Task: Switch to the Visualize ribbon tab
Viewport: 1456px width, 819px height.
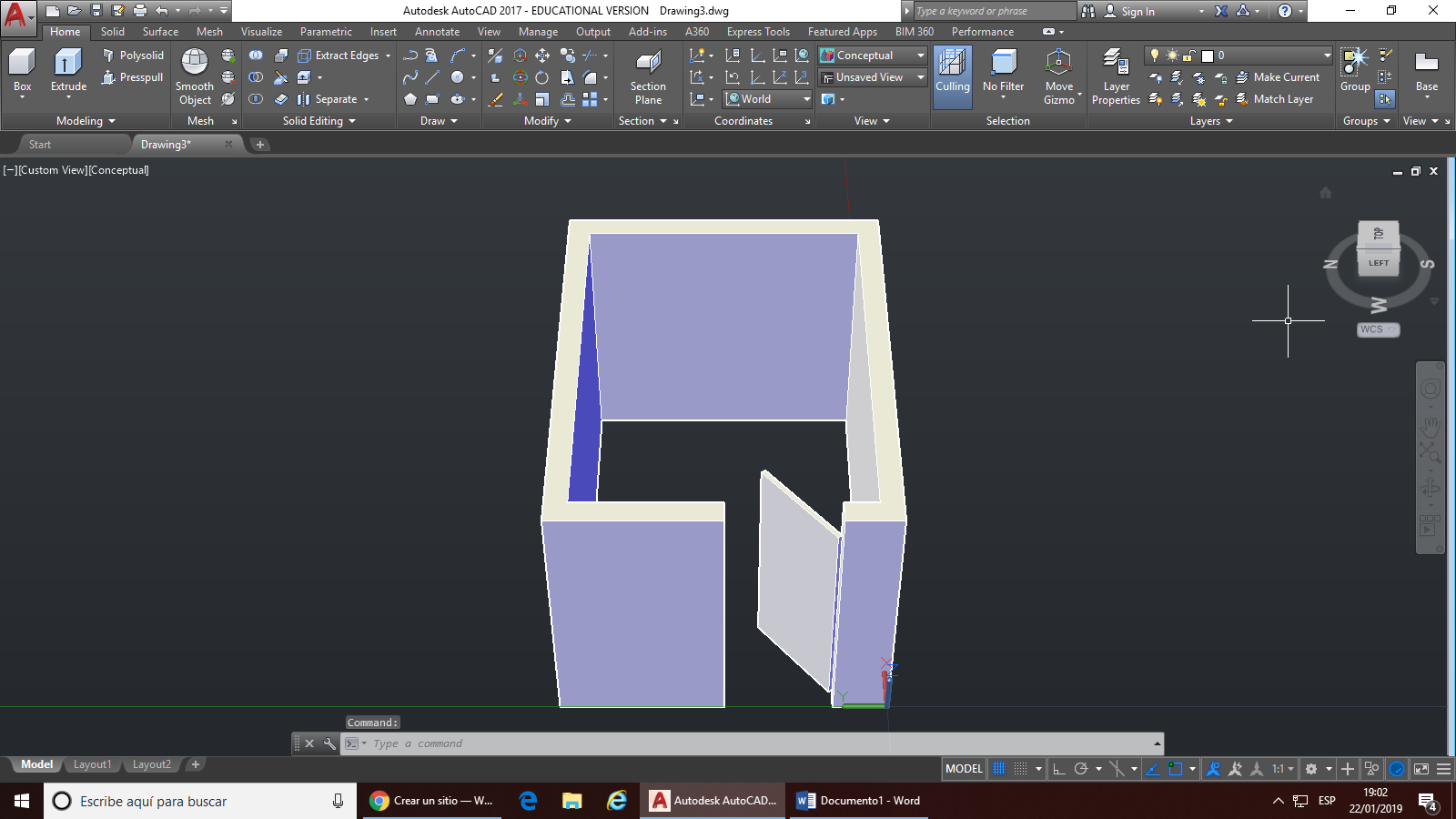Action: tap(261, 32)
